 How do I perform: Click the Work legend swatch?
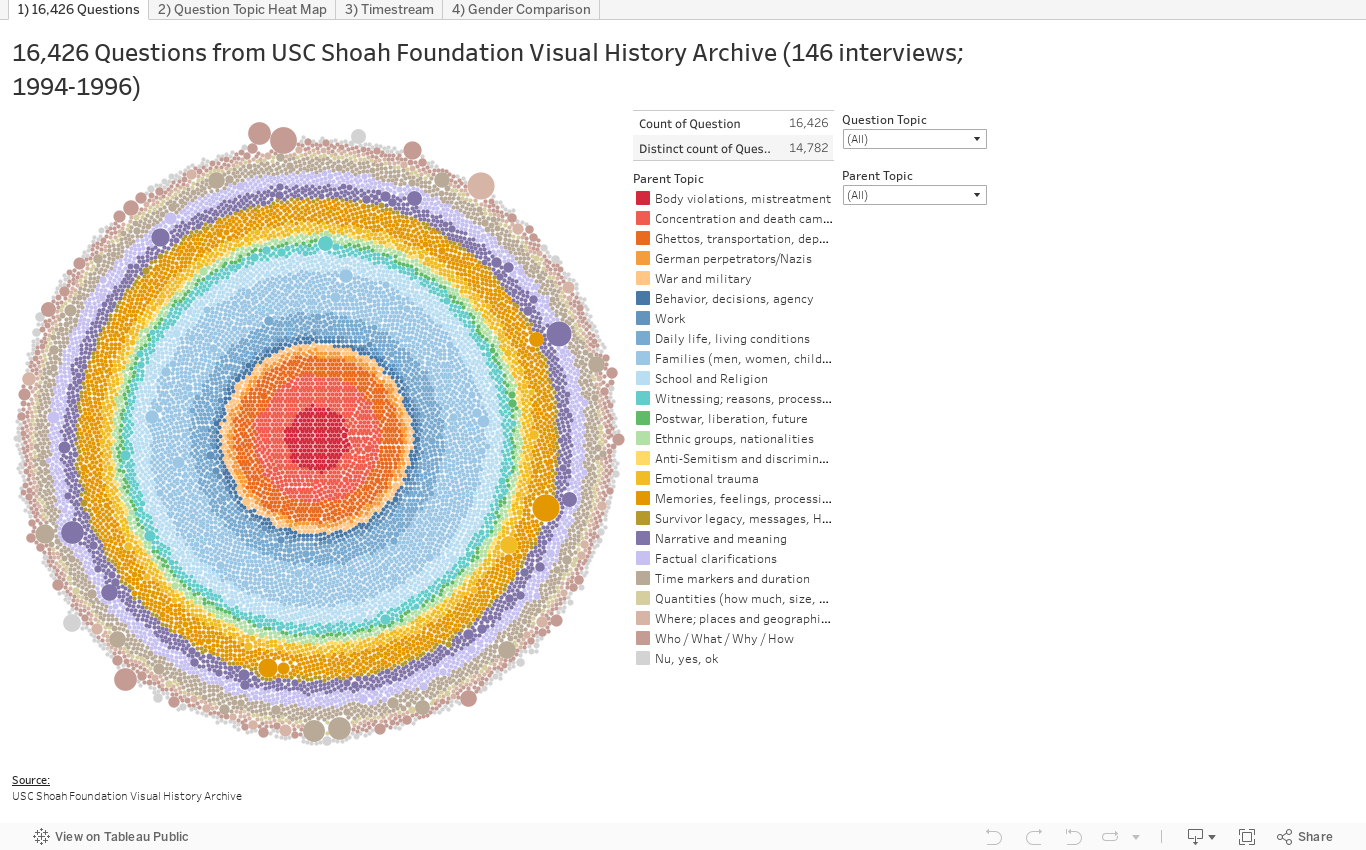(643, 319)
